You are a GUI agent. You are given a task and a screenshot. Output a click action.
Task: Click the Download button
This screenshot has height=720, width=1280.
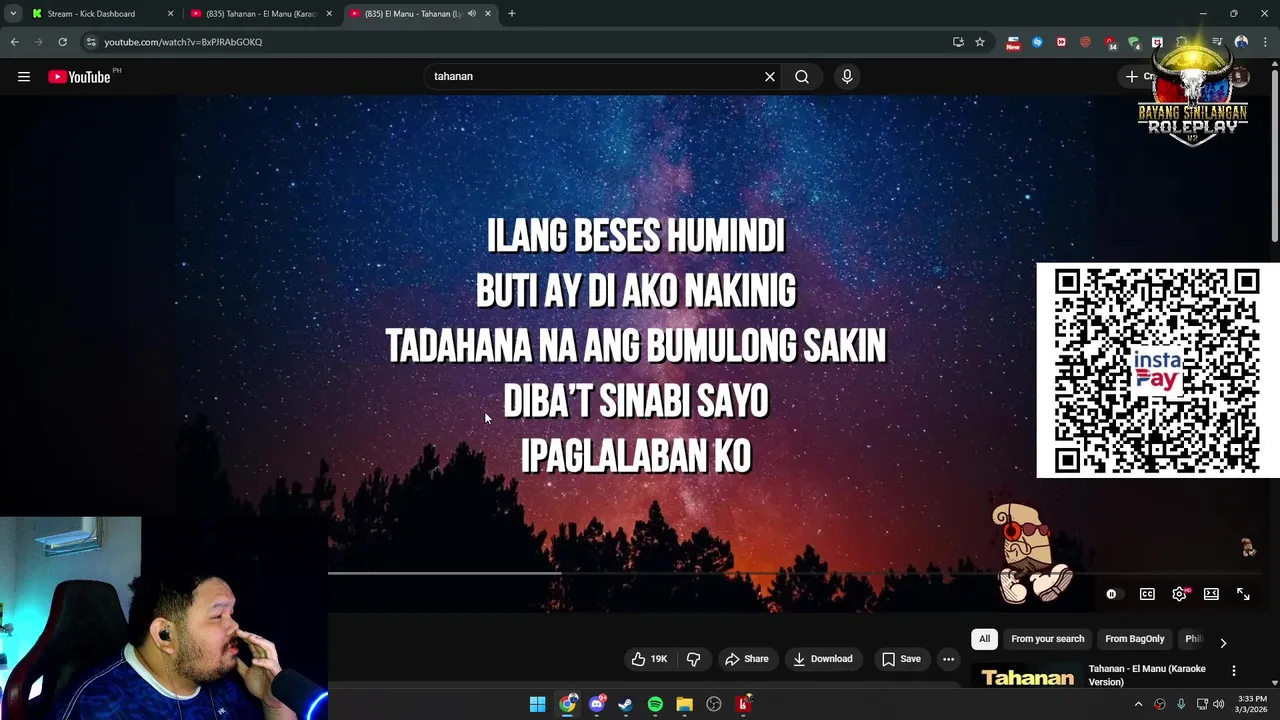tap(822, 659)
